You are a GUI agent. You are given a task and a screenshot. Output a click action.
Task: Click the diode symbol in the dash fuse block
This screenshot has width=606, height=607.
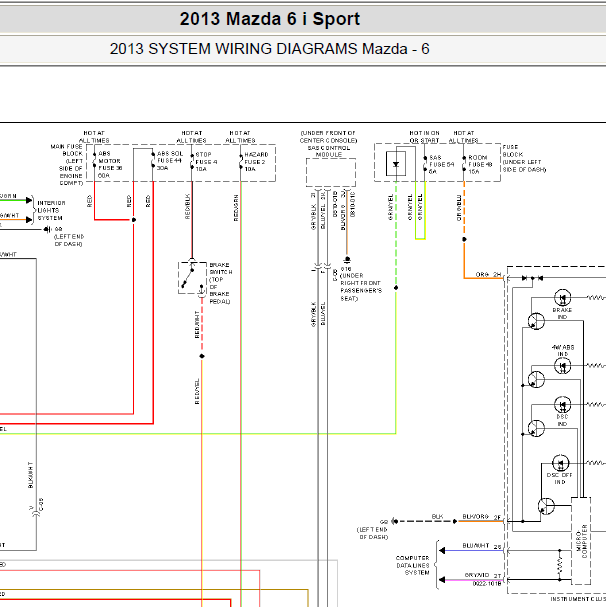point(396,164)
